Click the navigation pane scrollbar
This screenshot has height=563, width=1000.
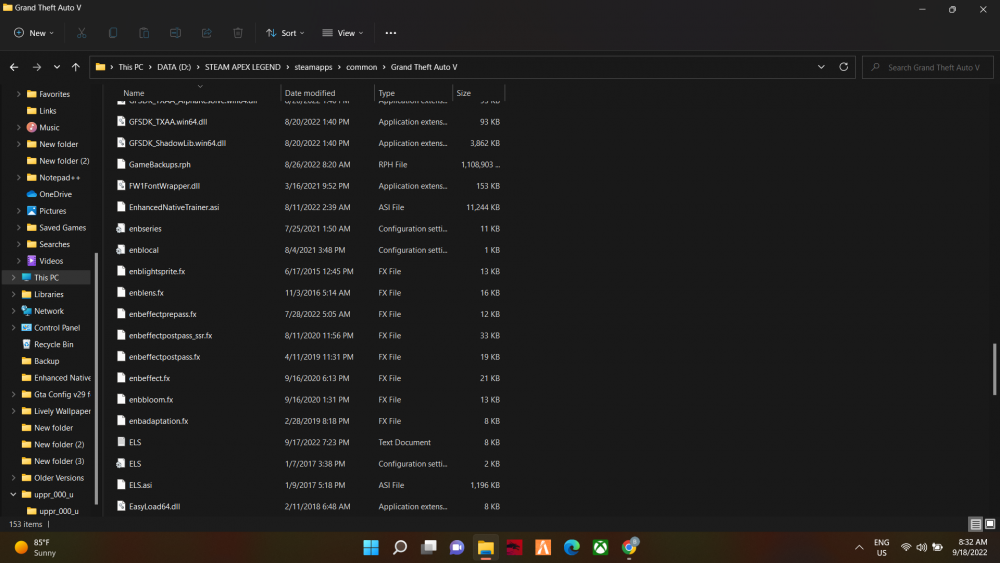[96, 378]
